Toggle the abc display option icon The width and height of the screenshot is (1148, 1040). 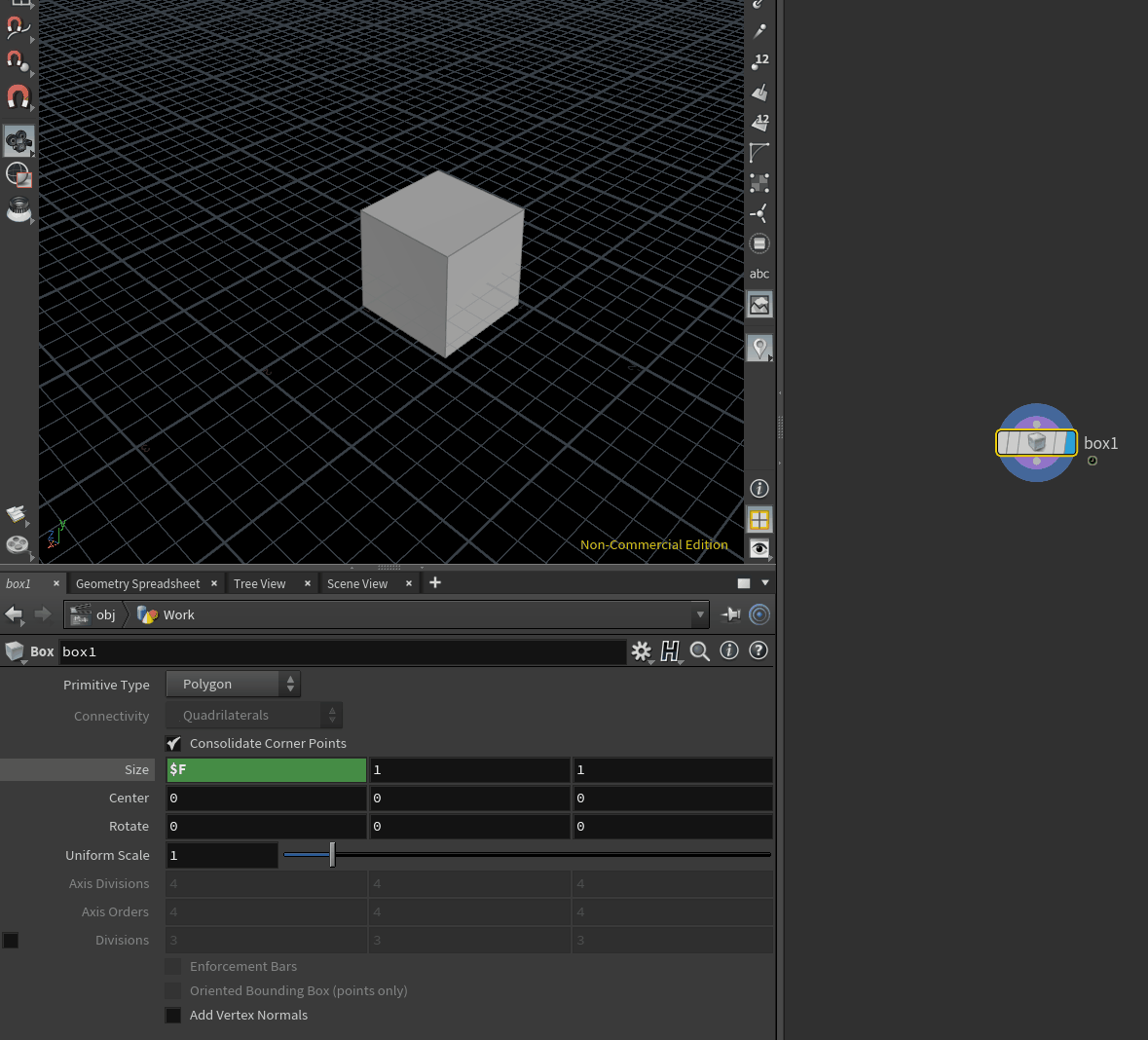click(x=759, y=275)
